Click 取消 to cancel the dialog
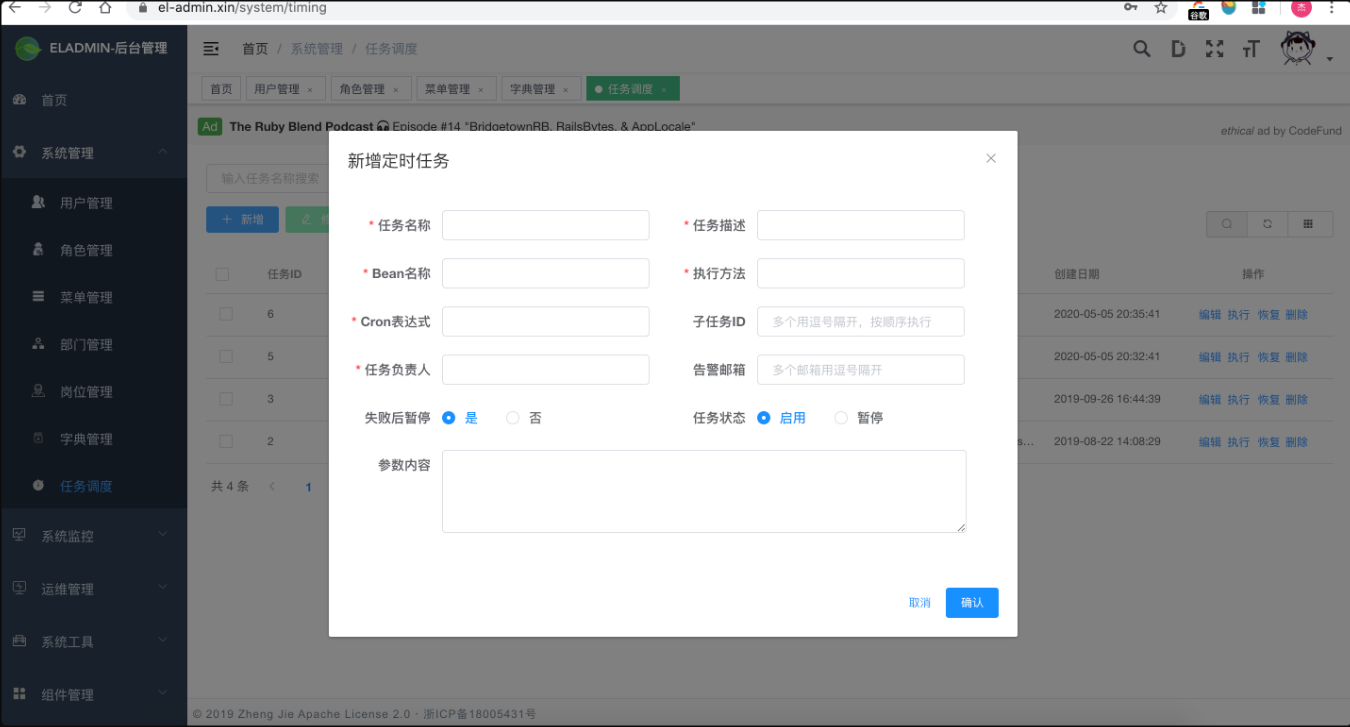Image resolution: width=1350 pixels, height=727 pixels. 919,602
